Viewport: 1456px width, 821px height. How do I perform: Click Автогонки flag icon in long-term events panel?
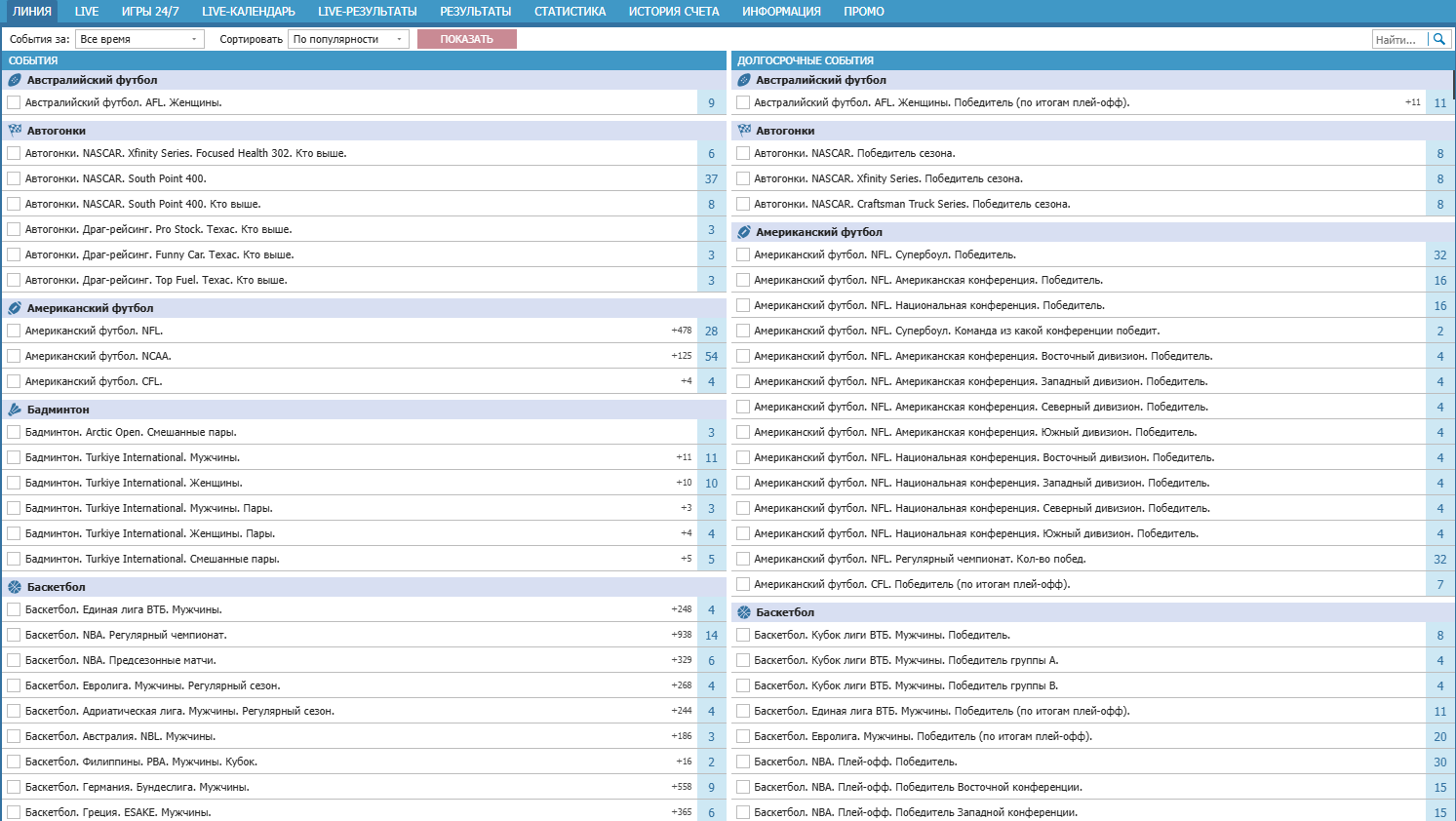[x=744, y=131]
